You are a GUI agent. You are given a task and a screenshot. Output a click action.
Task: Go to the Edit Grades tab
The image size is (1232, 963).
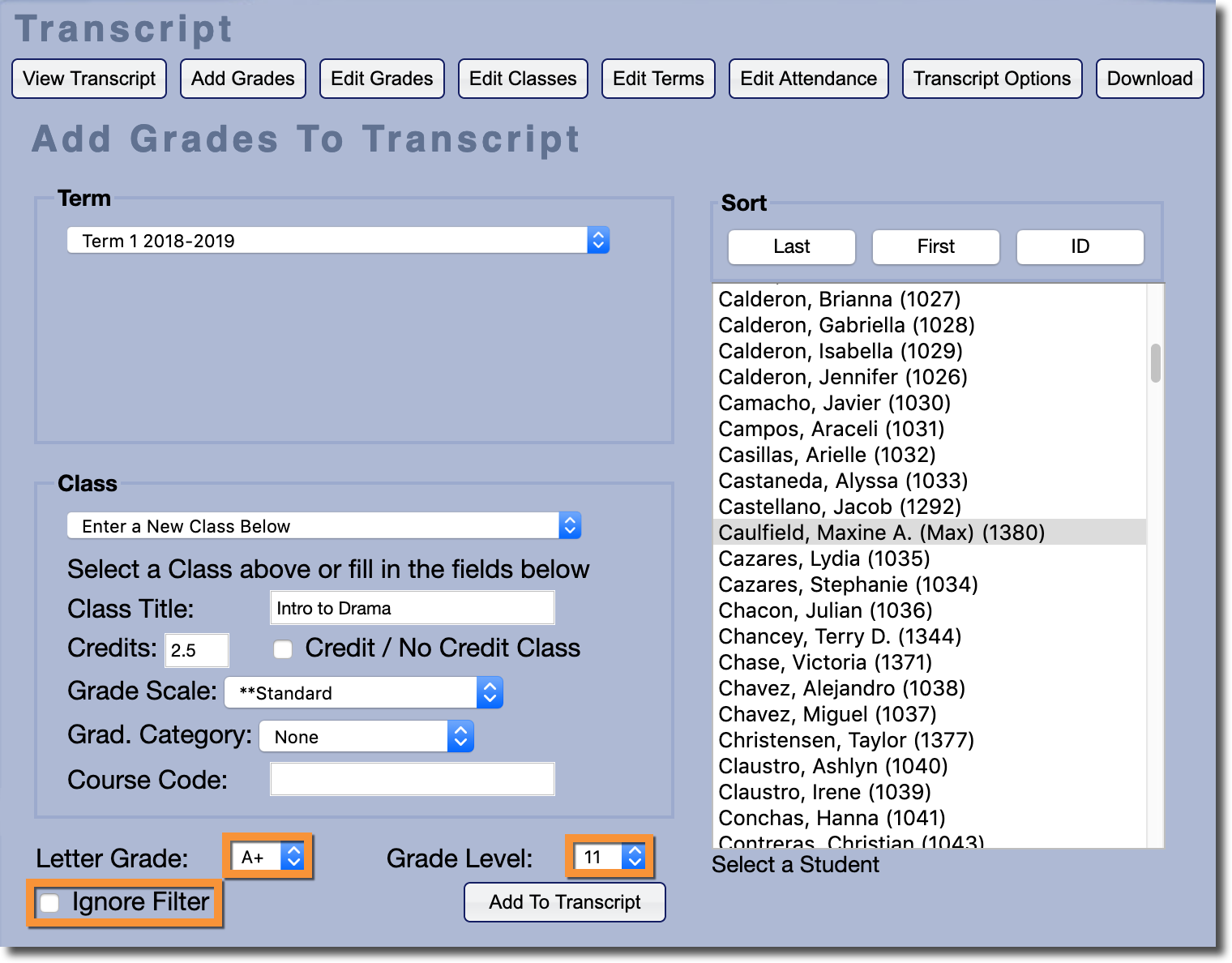pyautogui.click(x=382, y=79)
